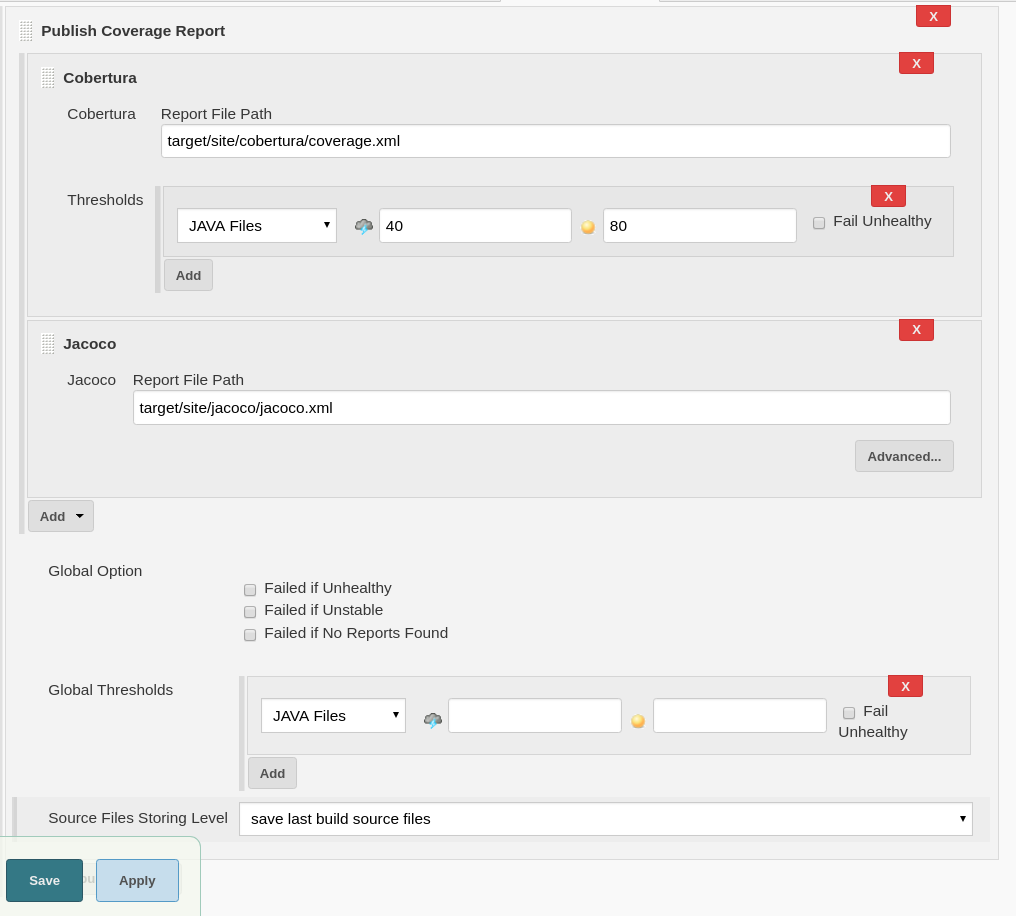The height and width of the screenshot is (916, 1016).
Task: Open JAVA Files dropdown in Cobertura thresholds
Action: [x=257, y=225]
